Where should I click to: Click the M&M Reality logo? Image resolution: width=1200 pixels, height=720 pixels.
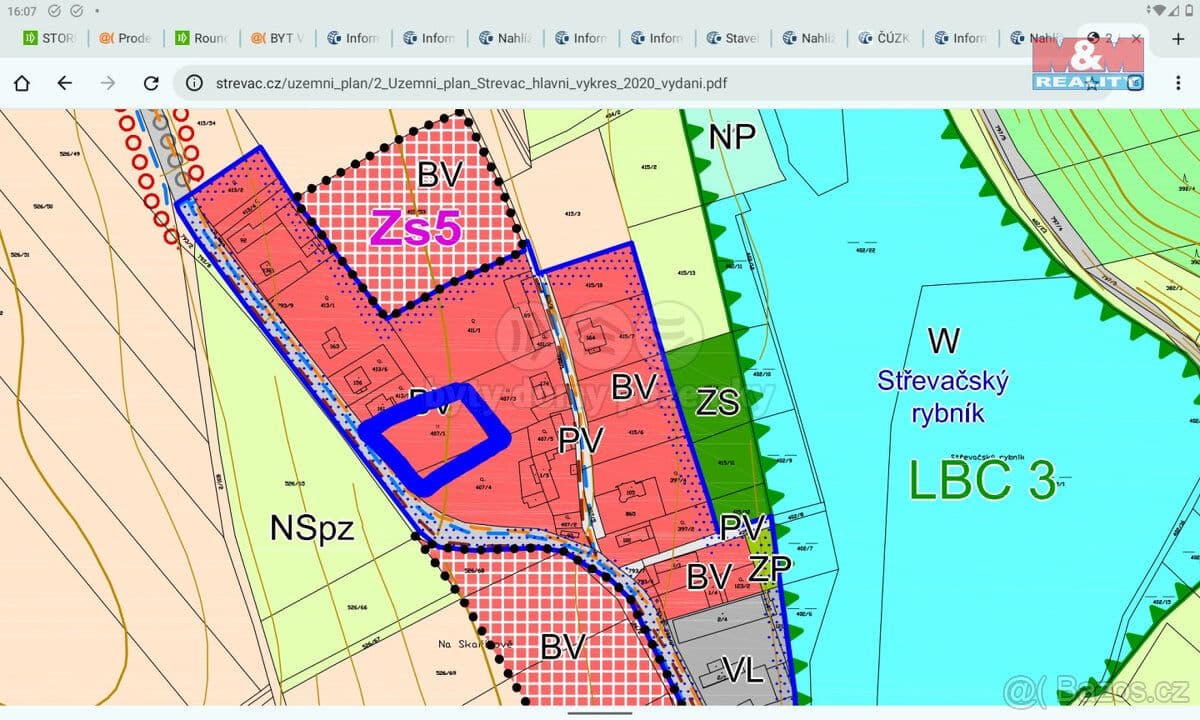tap(1087, 62)
